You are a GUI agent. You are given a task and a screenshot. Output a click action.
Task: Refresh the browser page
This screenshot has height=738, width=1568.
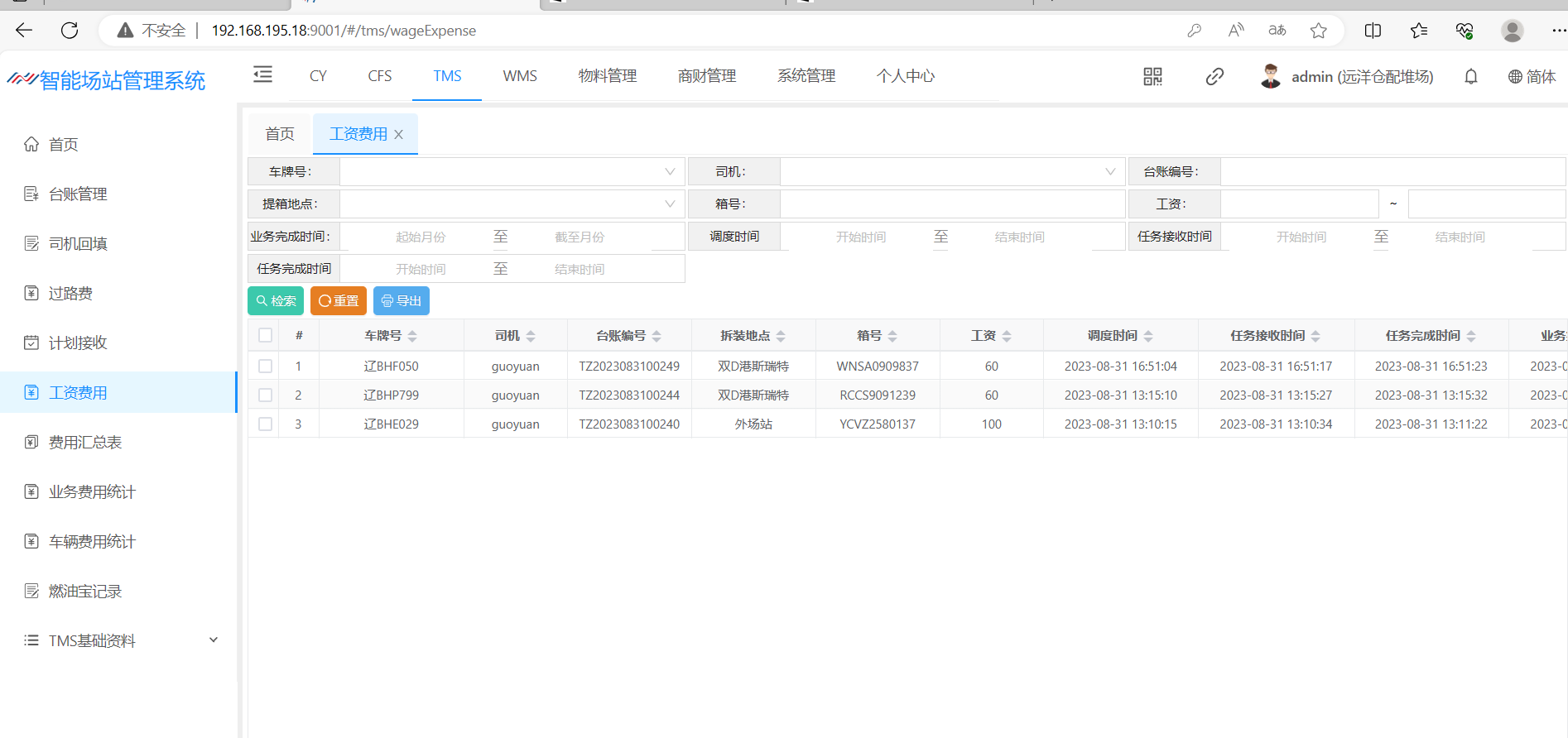click(70, 31)
